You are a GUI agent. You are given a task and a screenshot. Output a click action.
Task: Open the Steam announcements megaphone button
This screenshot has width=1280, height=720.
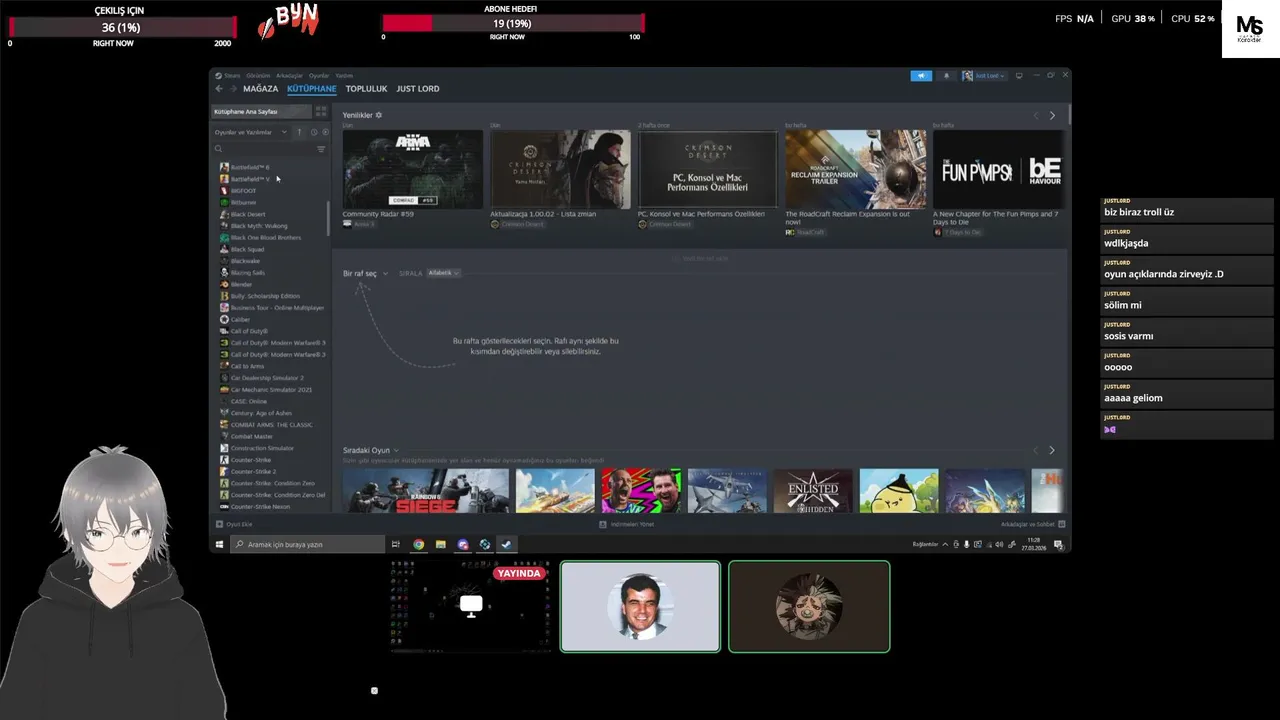click(x=921, y=76)
